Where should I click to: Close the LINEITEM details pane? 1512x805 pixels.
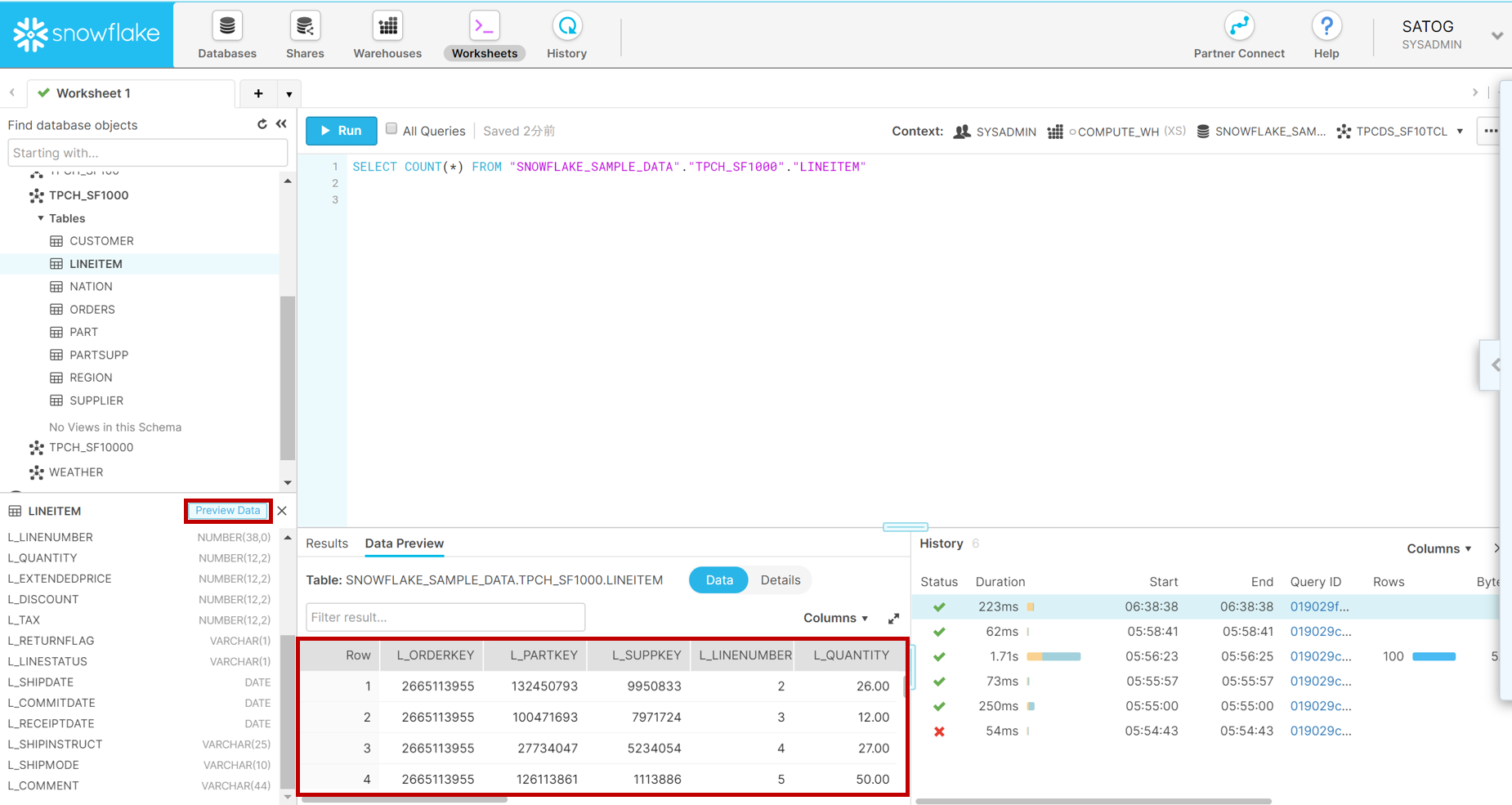282,511
